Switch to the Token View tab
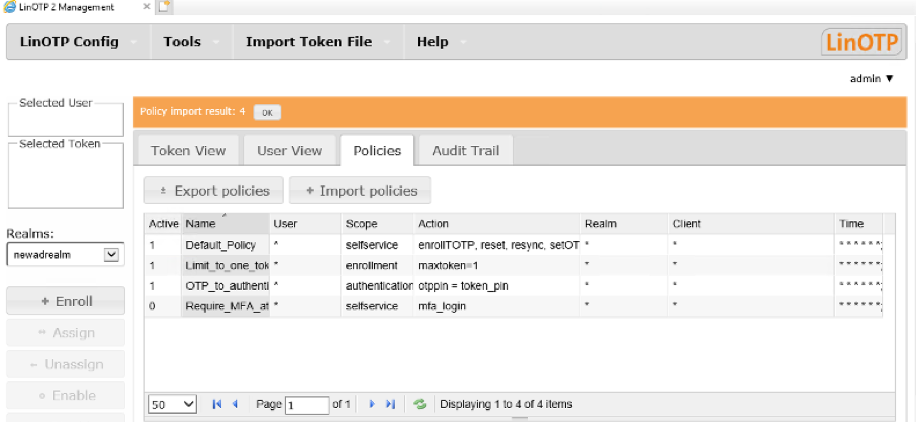The image size is (916, 422). tap(188, 151)
